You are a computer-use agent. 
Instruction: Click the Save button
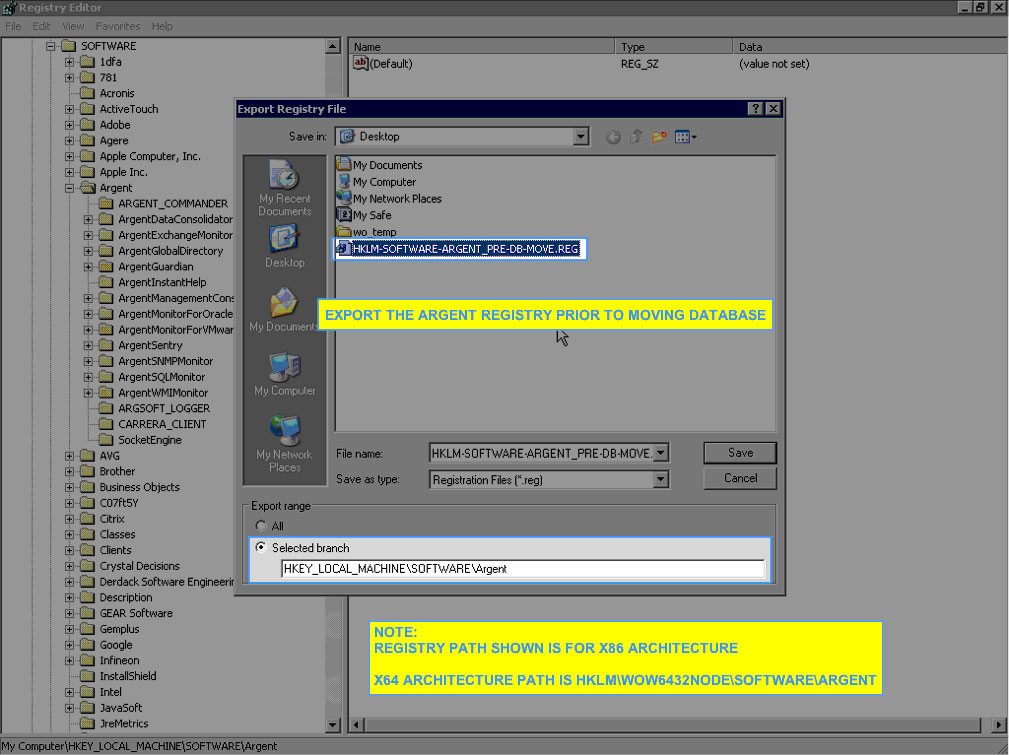[x=740, y=453]
